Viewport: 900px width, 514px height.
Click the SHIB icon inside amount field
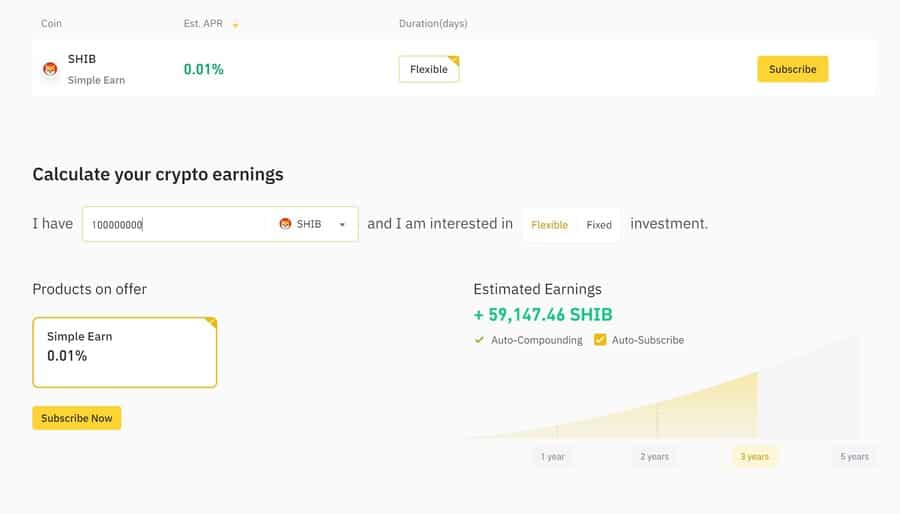285,224
